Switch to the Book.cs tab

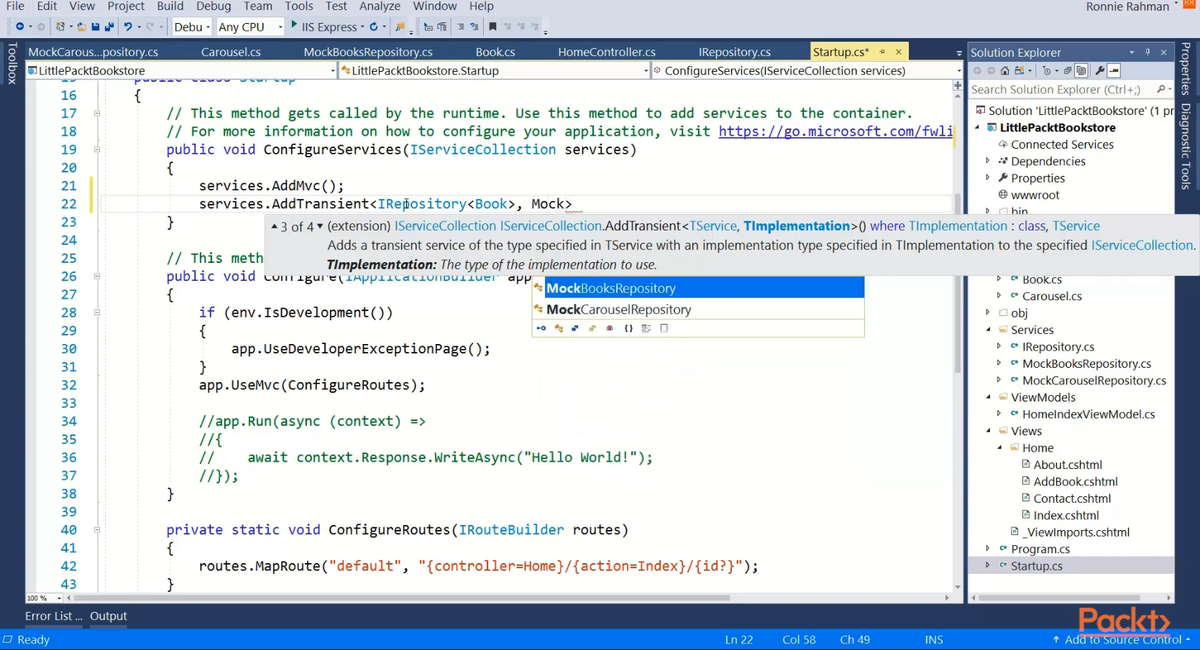[495, 52]
